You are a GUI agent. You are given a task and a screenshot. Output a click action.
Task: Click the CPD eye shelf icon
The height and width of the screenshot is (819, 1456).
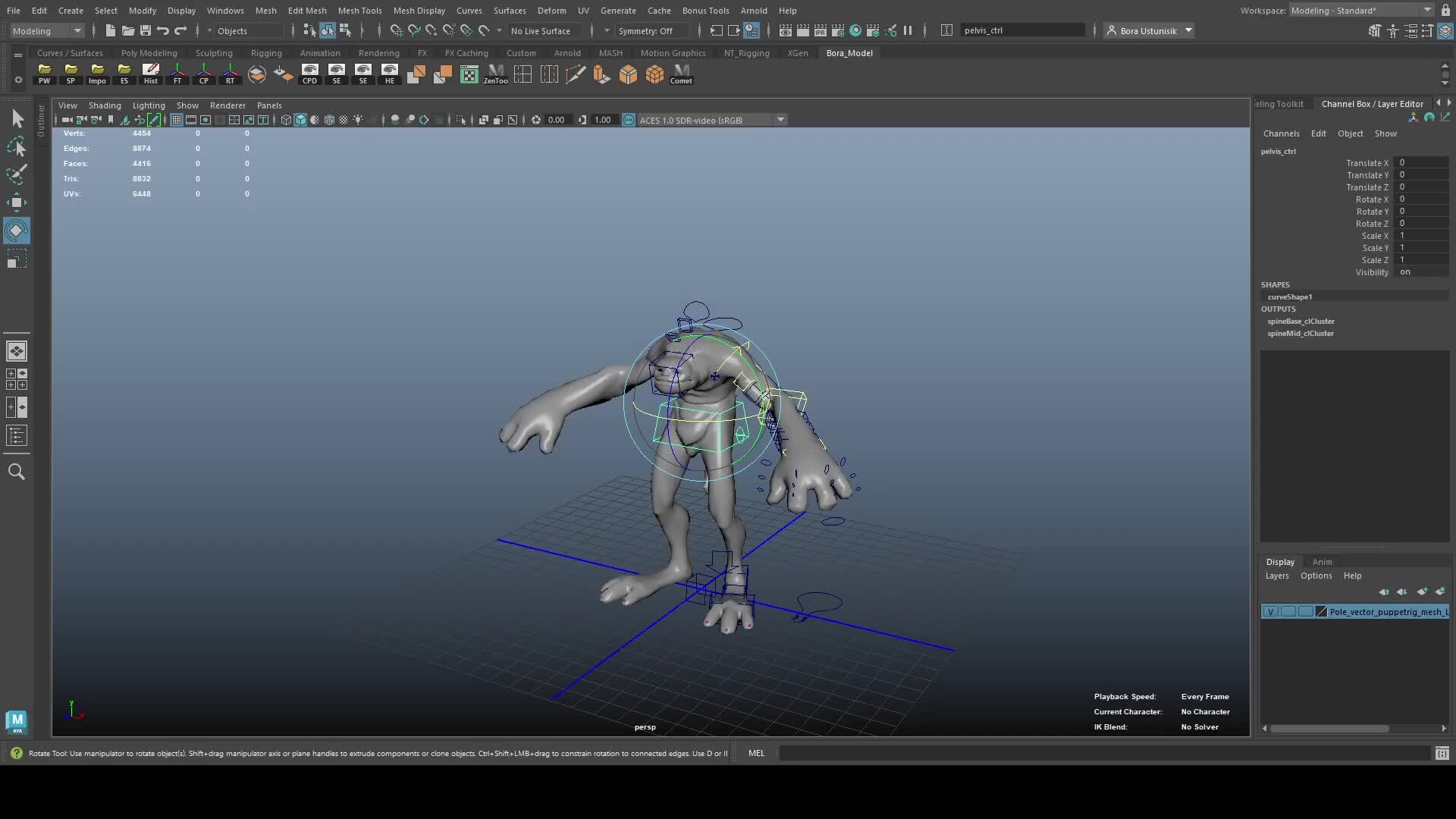pos(310,74)
